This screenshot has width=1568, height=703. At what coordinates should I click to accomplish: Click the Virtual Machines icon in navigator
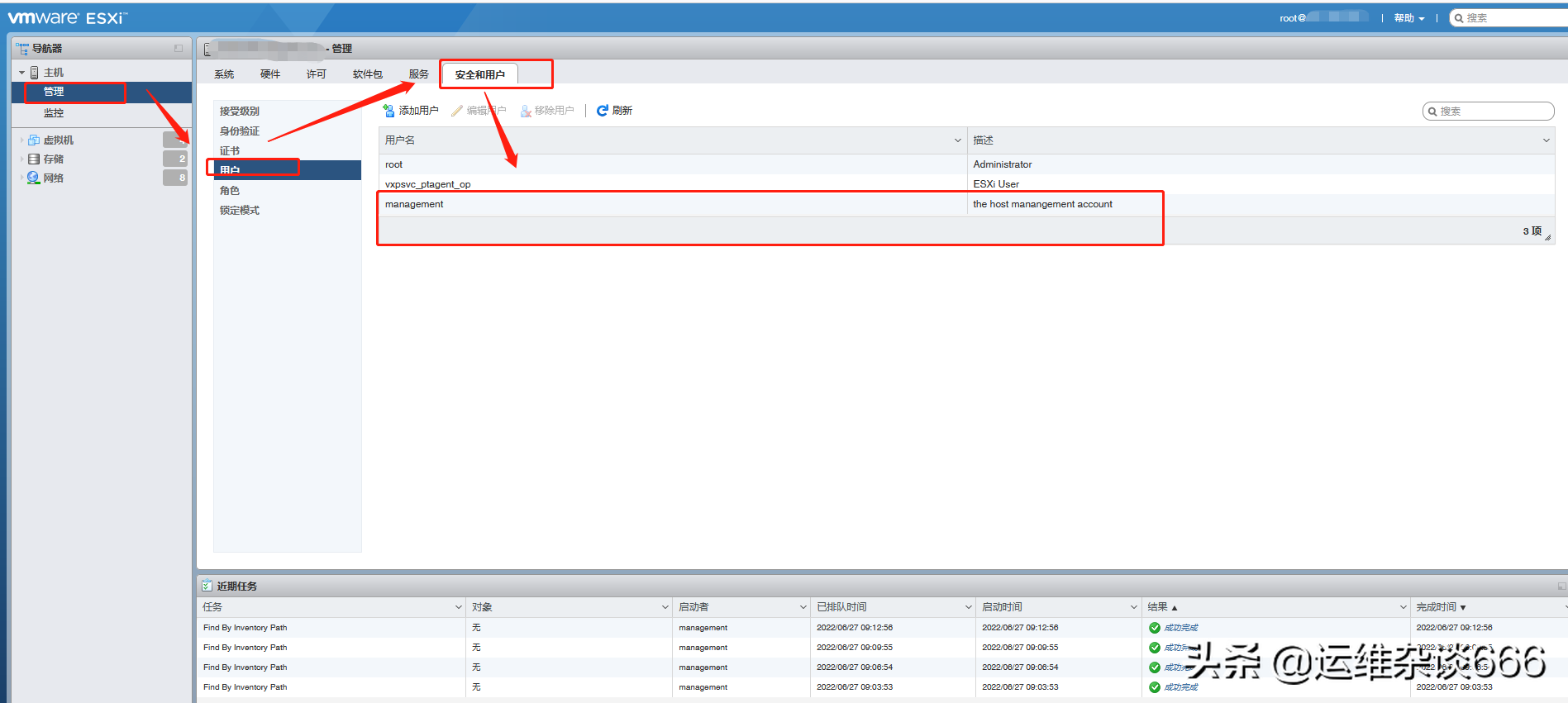click(34, 140)
